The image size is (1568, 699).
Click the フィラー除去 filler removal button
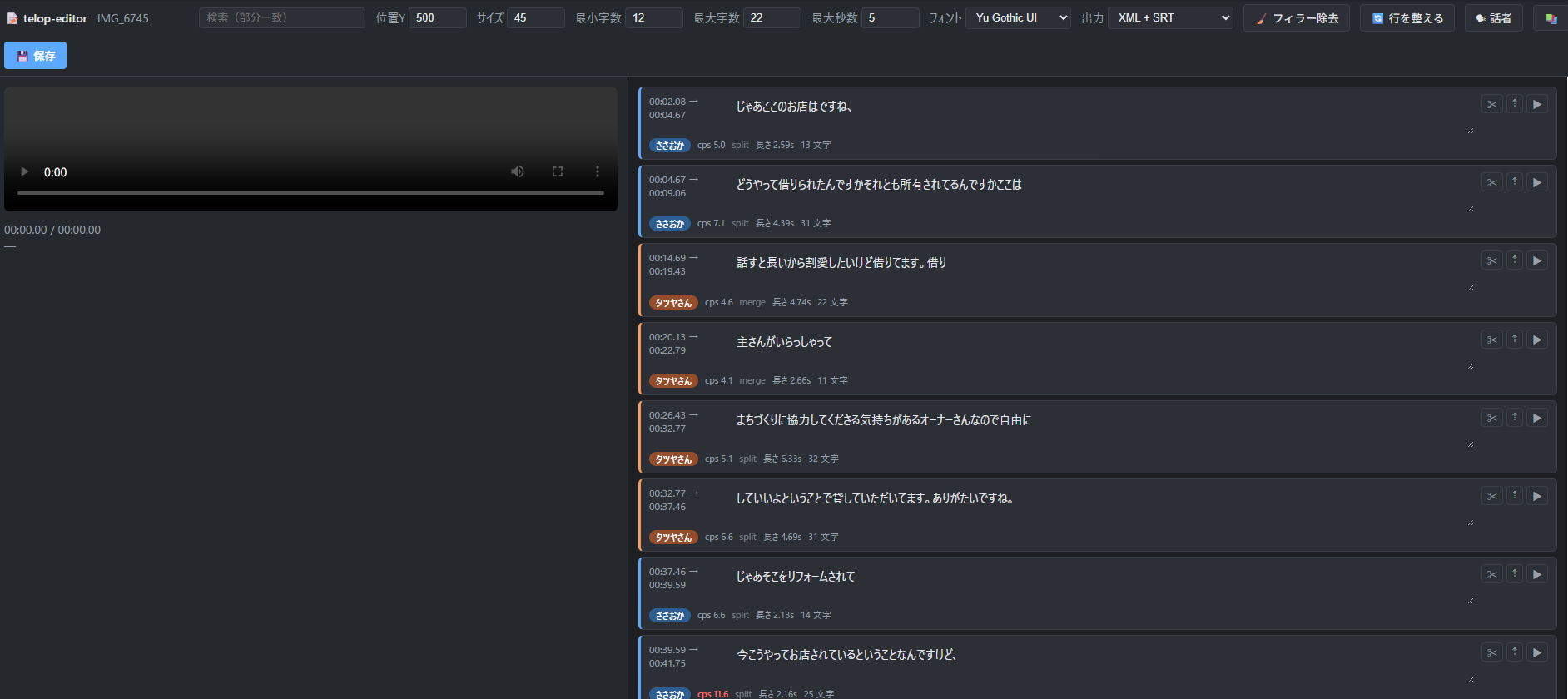pyautogui.click(x=1297, y=18)
